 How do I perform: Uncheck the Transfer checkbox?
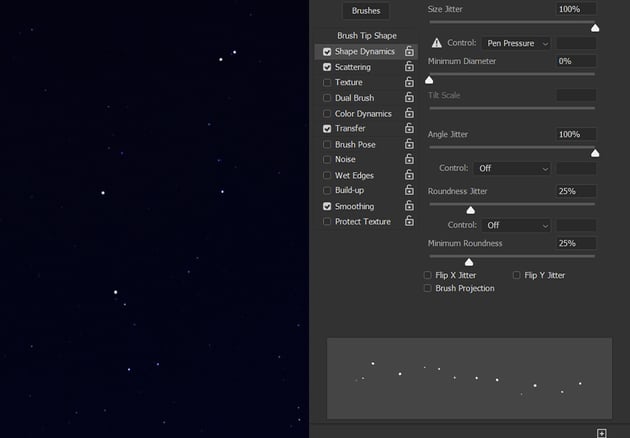pos(327,129)
